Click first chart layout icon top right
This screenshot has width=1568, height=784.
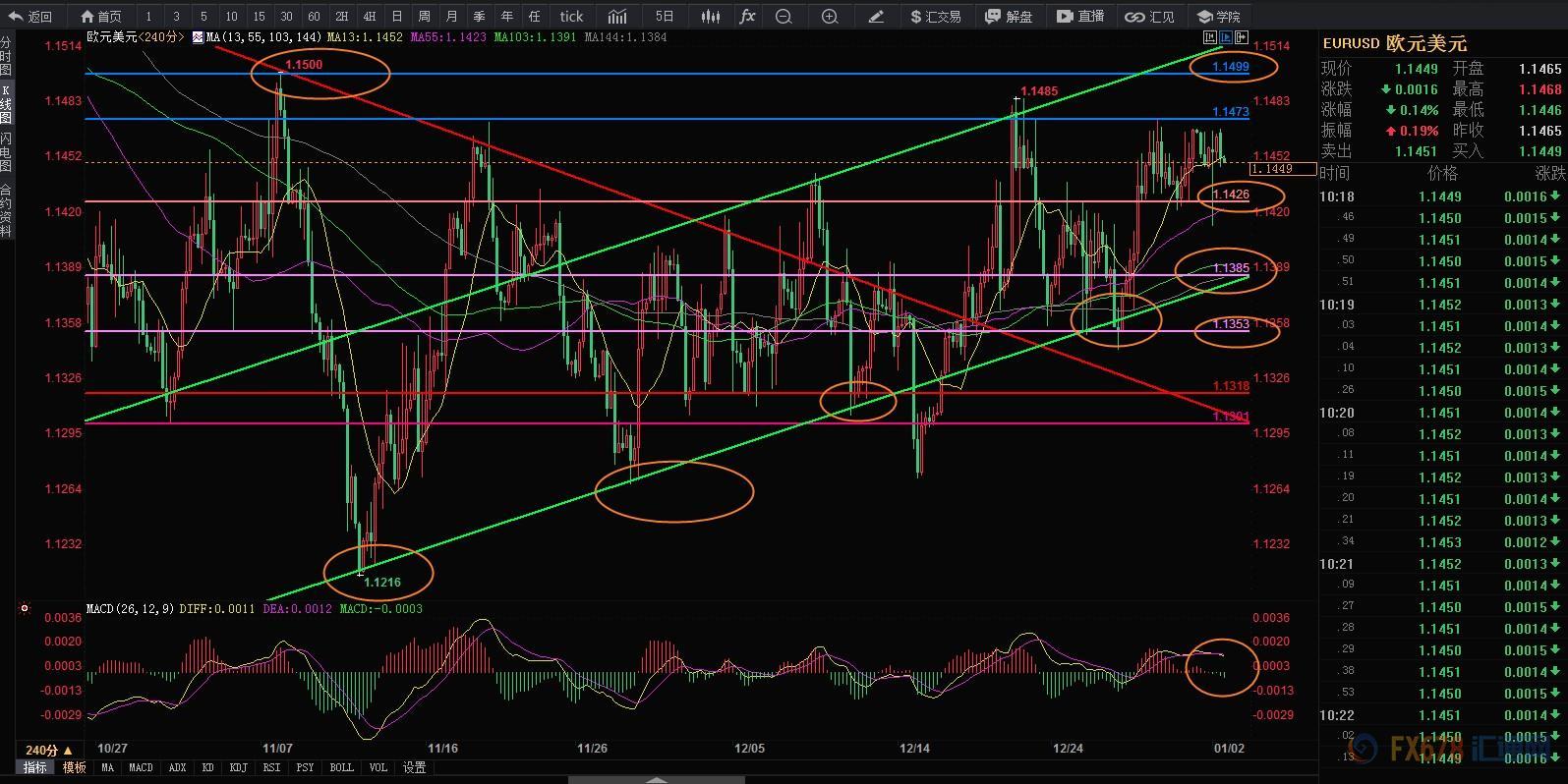pyautogui.click(x=1210, y=36)
